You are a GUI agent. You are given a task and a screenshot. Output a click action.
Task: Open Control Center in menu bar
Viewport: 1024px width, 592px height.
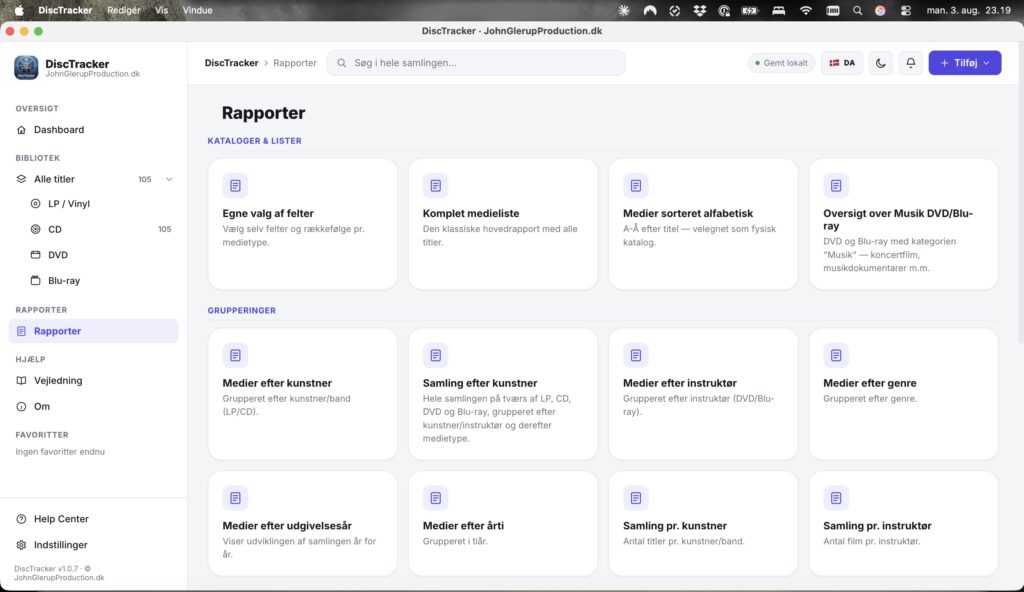click(905, 10)
